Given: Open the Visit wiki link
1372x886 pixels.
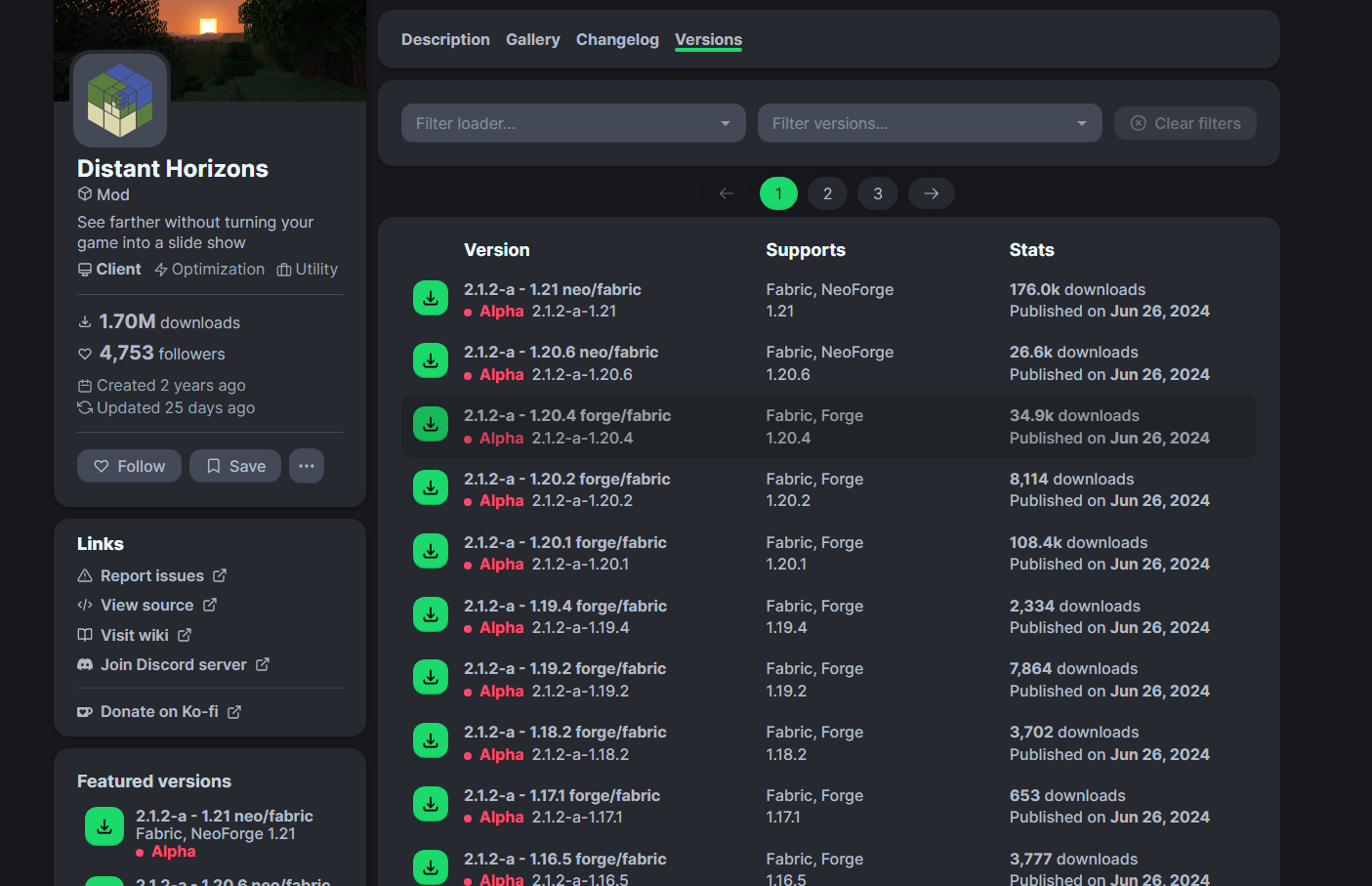Looking at the screenshot, I should (135, 635).
